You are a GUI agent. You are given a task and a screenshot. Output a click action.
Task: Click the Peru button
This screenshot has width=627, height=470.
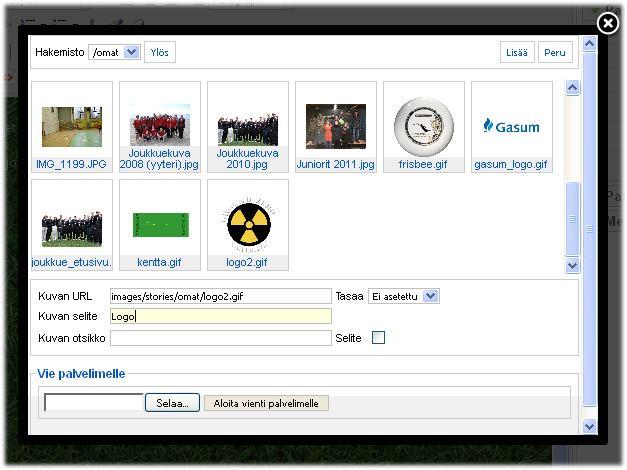(555, 52)
